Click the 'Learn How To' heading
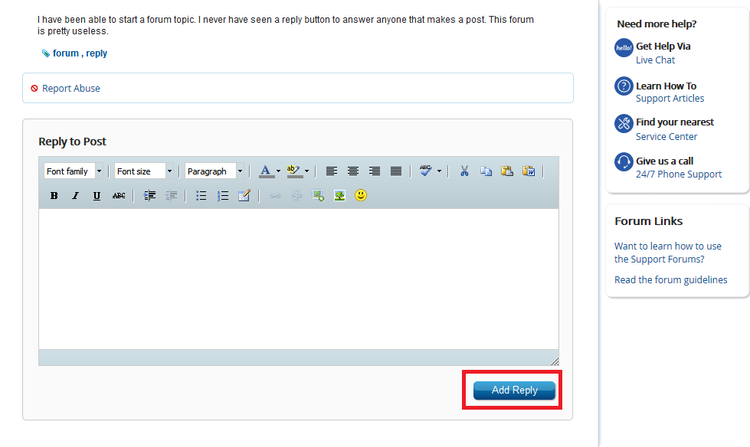Screen dimensions: 750x447 666,86
